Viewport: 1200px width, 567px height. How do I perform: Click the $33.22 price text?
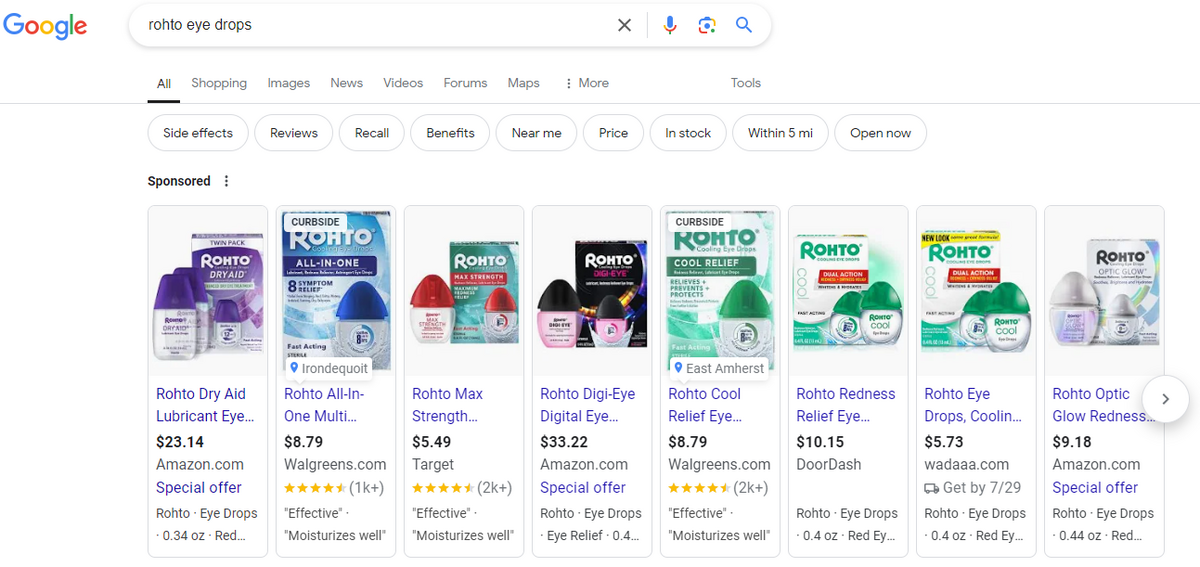(564, 442)
